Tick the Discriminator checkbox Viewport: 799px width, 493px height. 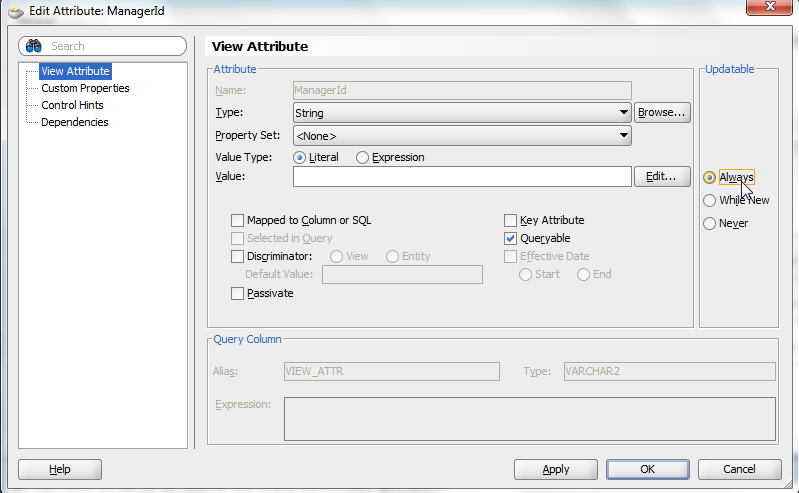click(x=237, y=256)
